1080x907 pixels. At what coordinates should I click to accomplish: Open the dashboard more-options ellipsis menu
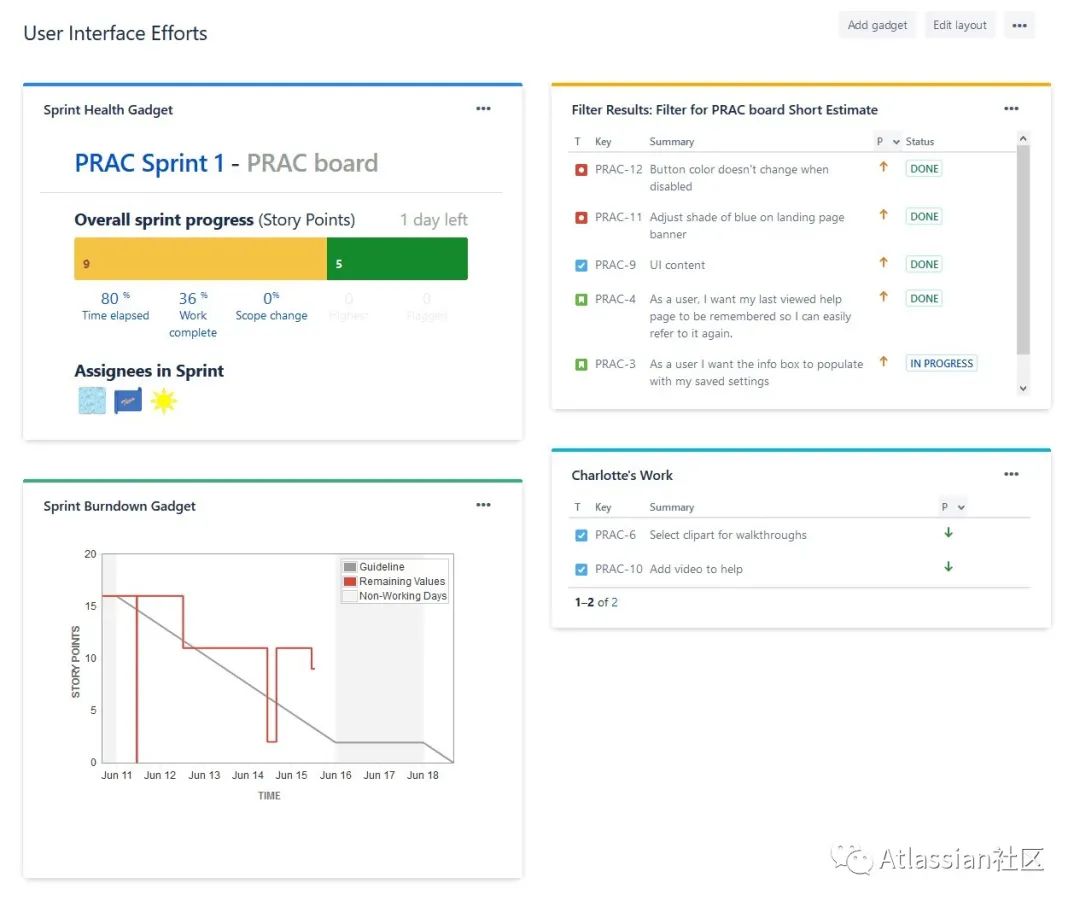click(1019, 25)
